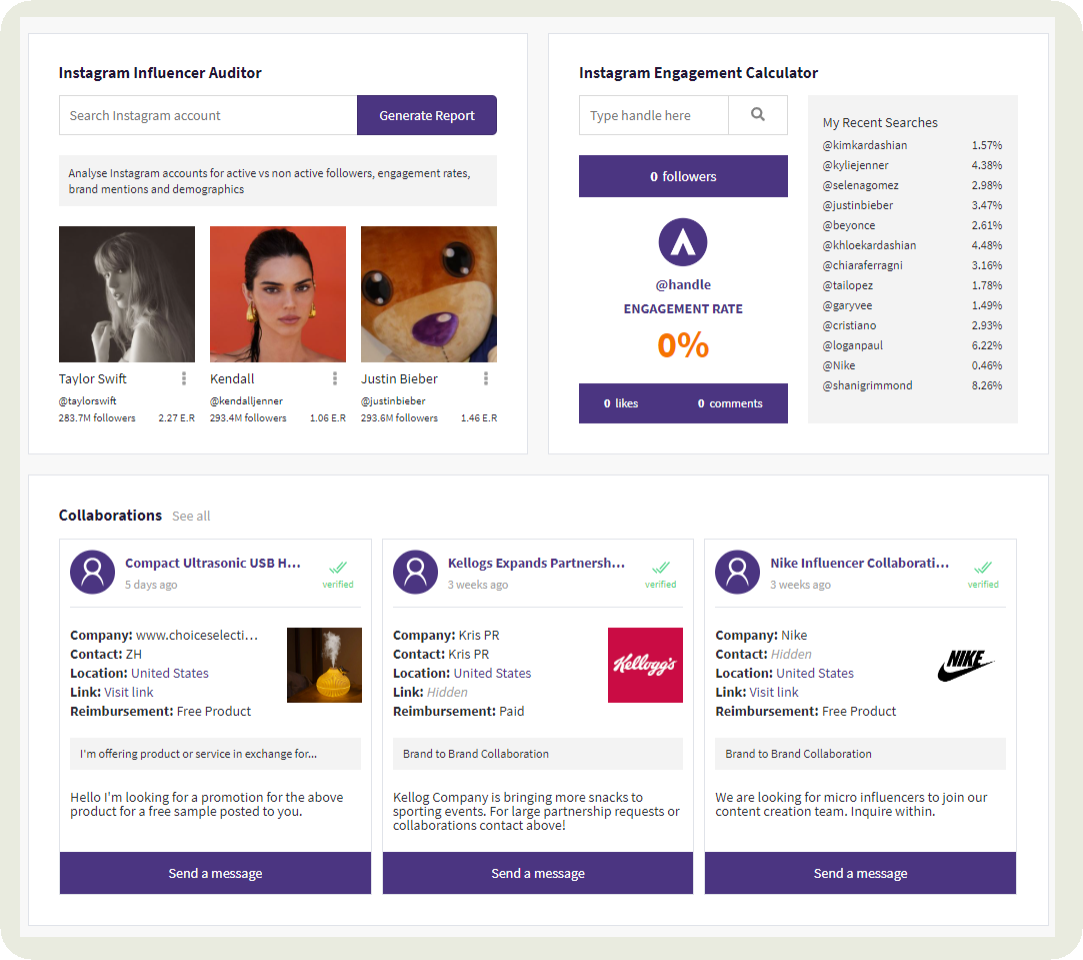This screenshot has width=1083, height=960.
Task: Click the Generate Report button
Action: coord(427,115)
